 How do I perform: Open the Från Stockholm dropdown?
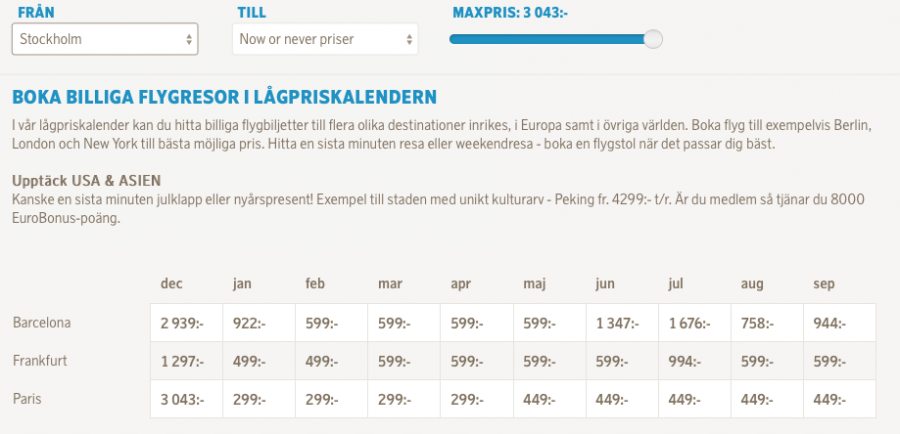point(105,39)
